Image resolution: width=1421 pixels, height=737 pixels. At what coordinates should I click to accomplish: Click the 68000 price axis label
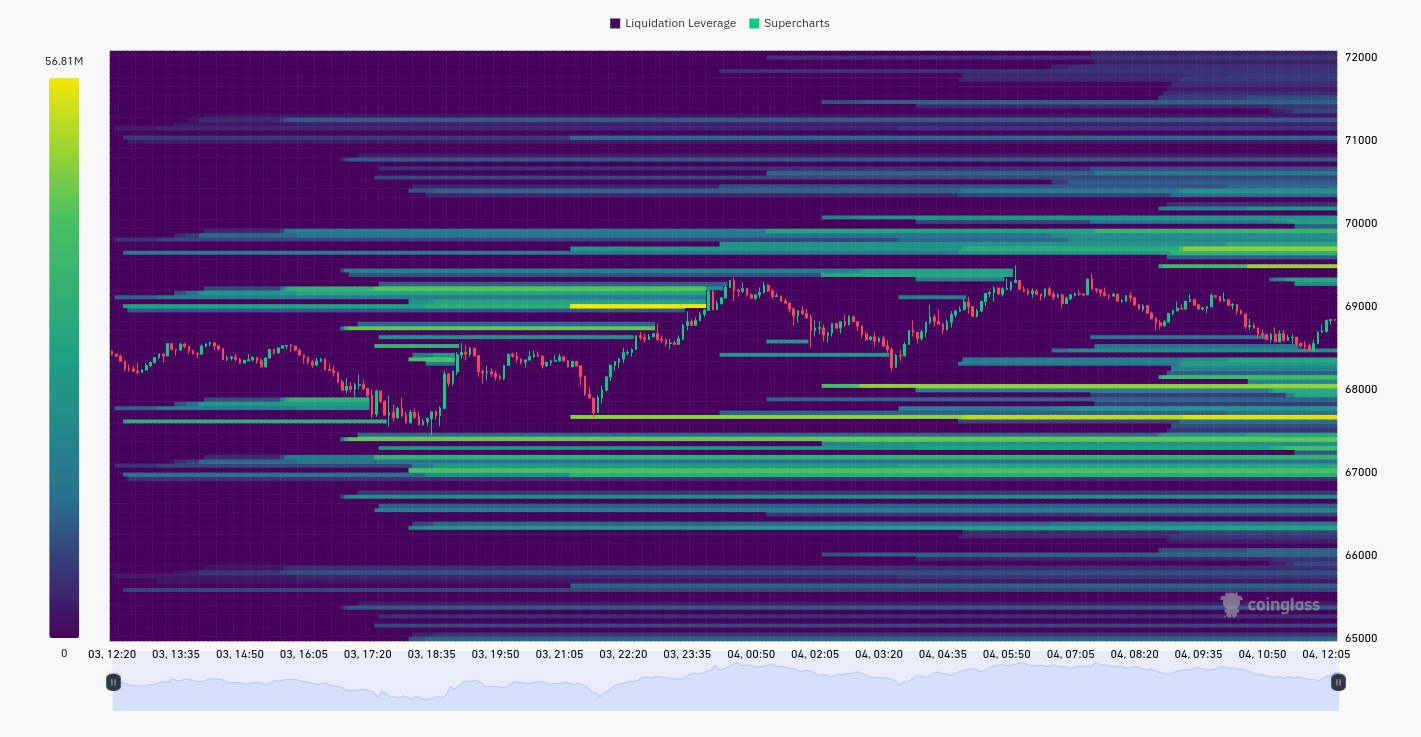(1361, 389)
